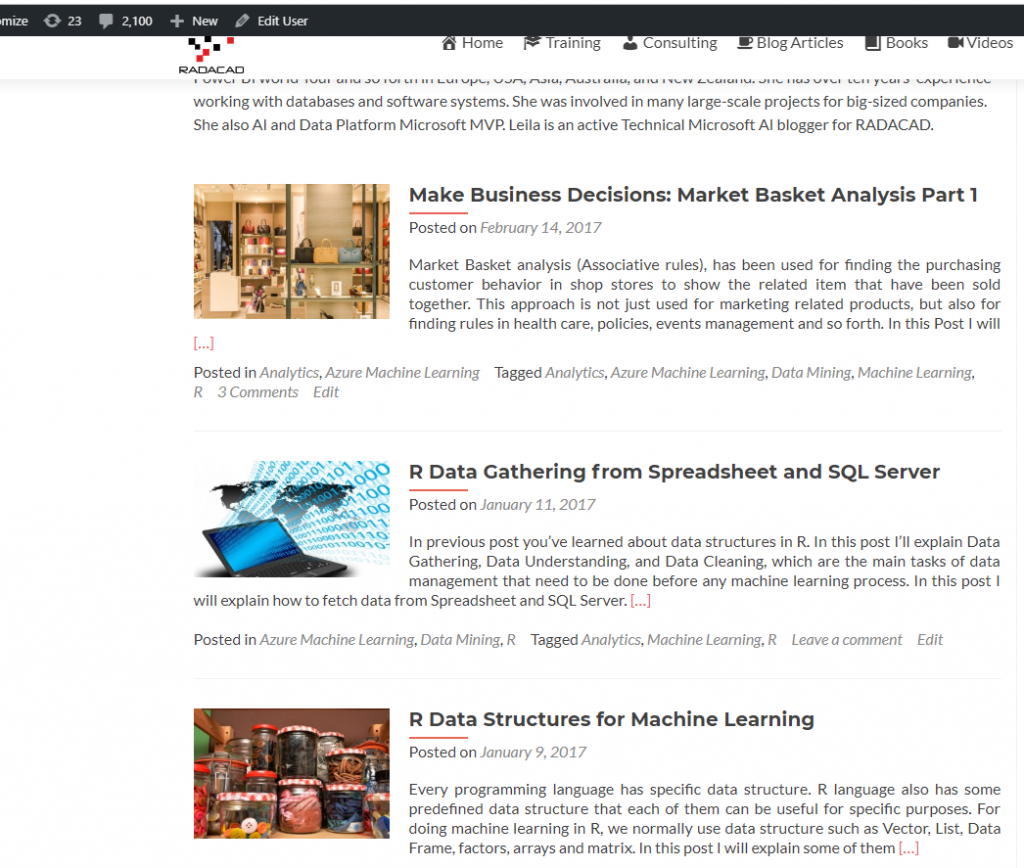The image size is (1024, 868).
Task: Click the house icon next to Home
Action: tap(449, 43)
